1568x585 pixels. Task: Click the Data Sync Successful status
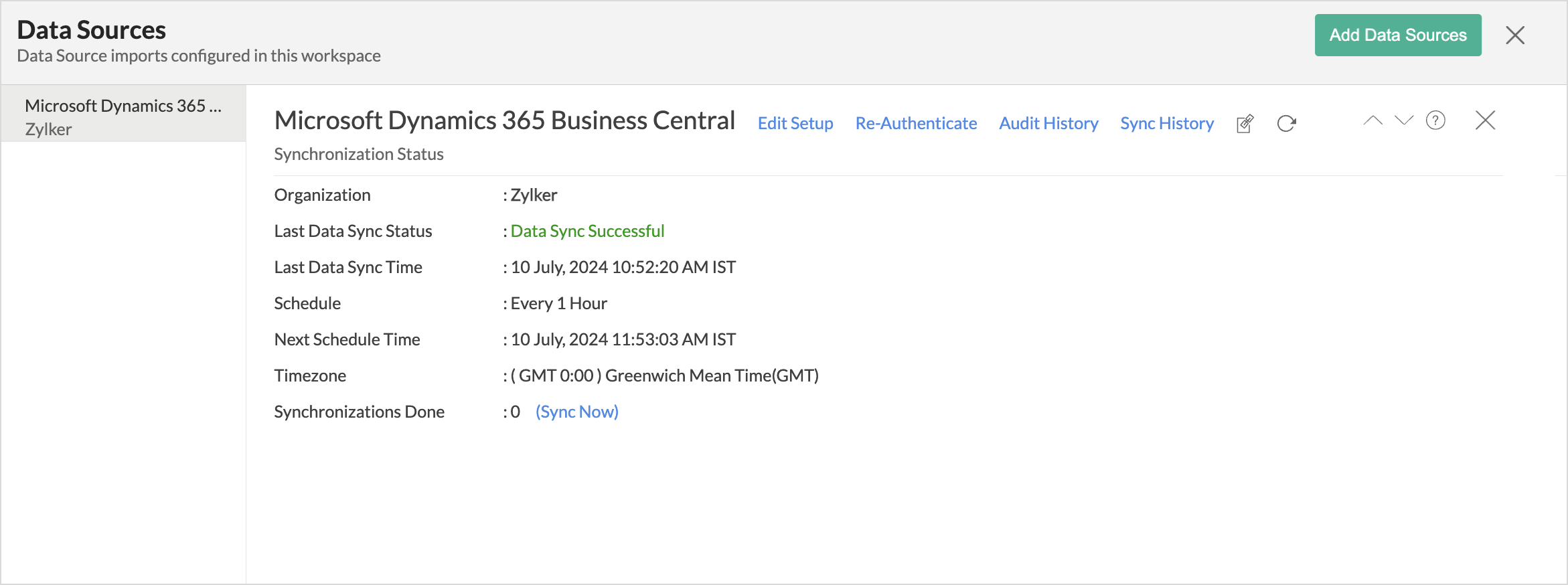(x=587, y=231)
